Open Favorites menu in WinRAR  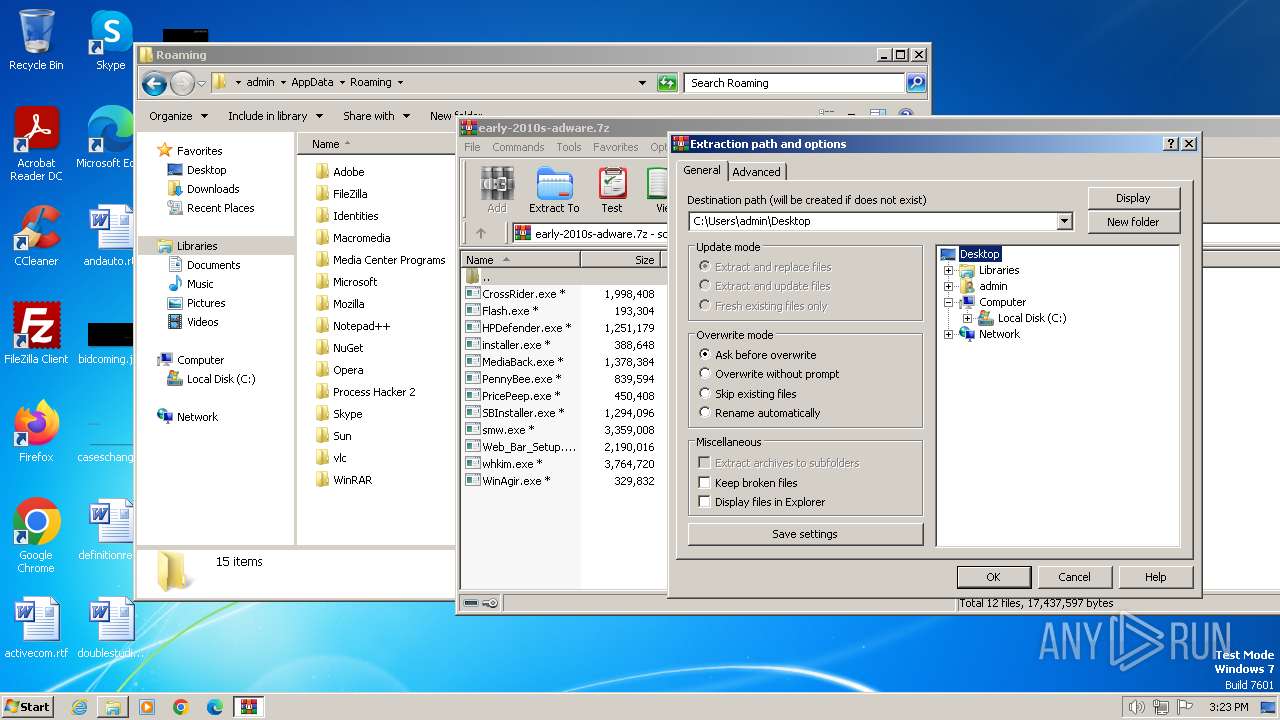[615, 147]
